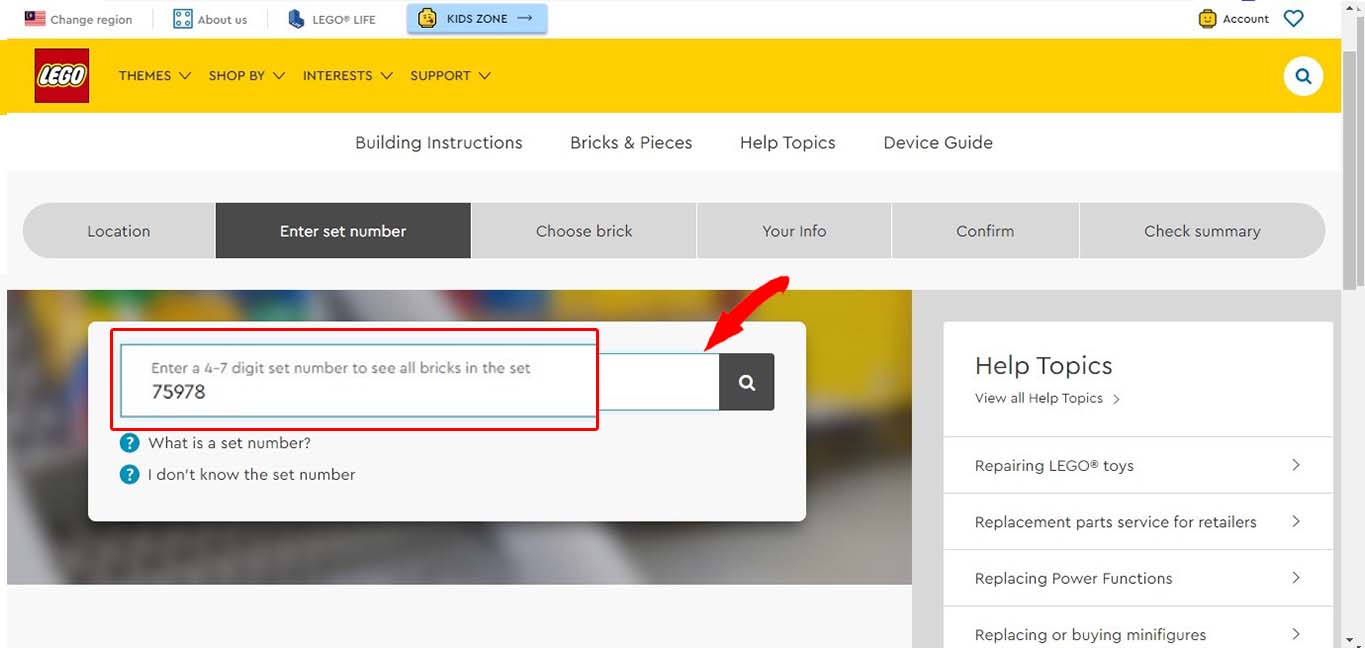Click the Kids Zone minifigure icon
This screenshot has height=648, width=1365.
pos(427,18)
